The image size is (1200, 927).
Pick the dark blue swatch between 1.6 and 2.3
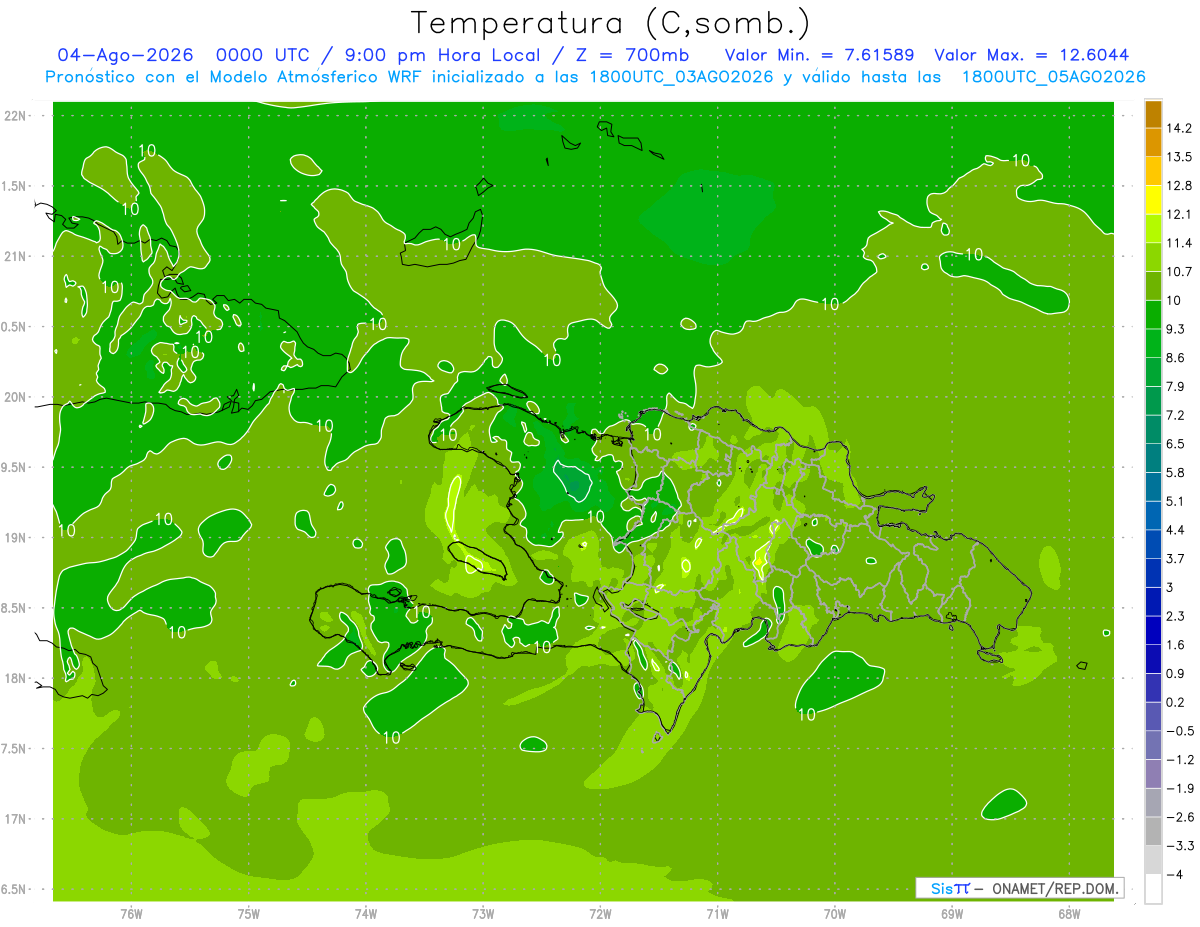1153,631
